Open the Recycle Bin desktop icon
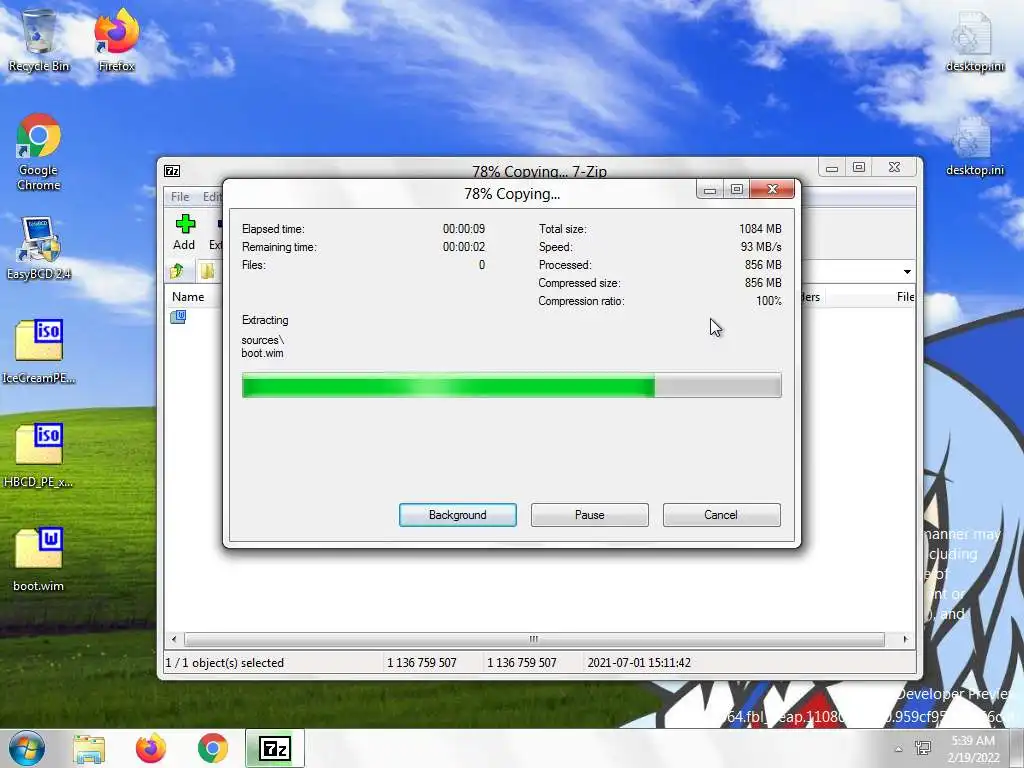The image size is (1024, 768). click(39, 39)
